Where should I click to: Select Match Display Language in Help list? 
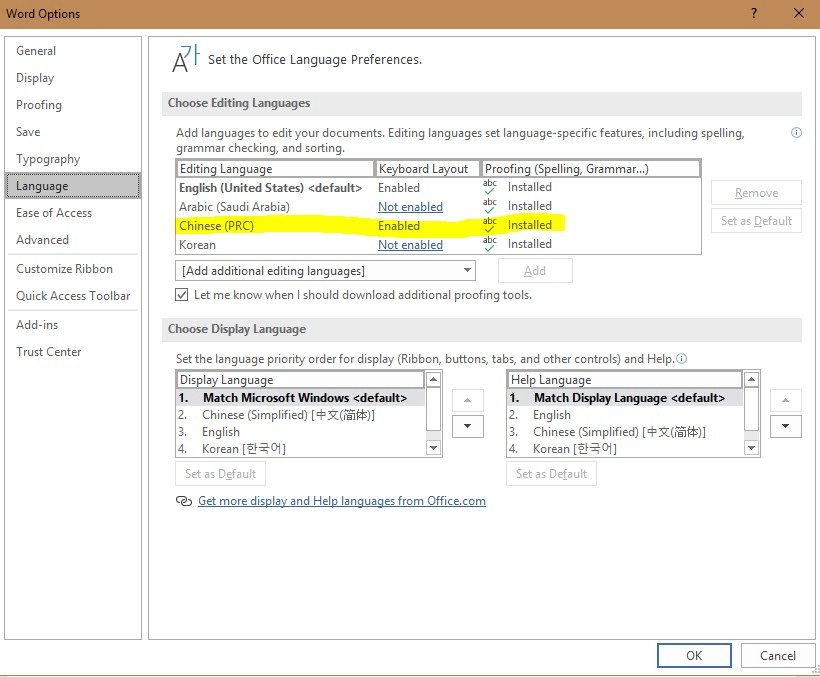coord(625,398)
